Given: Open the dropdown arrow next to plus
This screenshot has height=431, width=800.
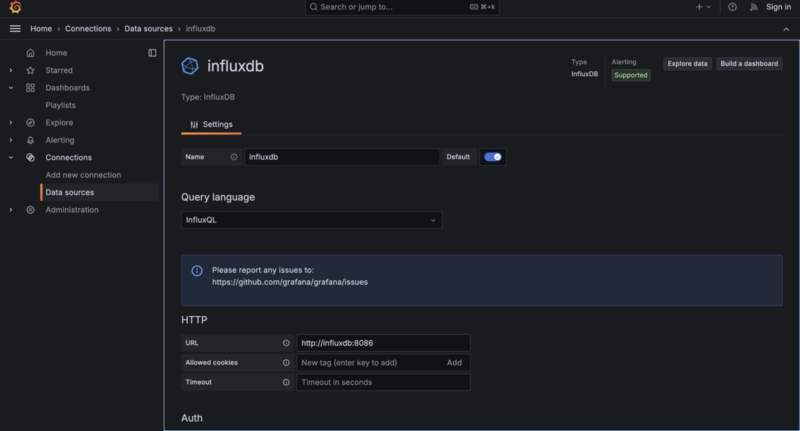Looking at the screenshot, I should [x=708, y=7].
